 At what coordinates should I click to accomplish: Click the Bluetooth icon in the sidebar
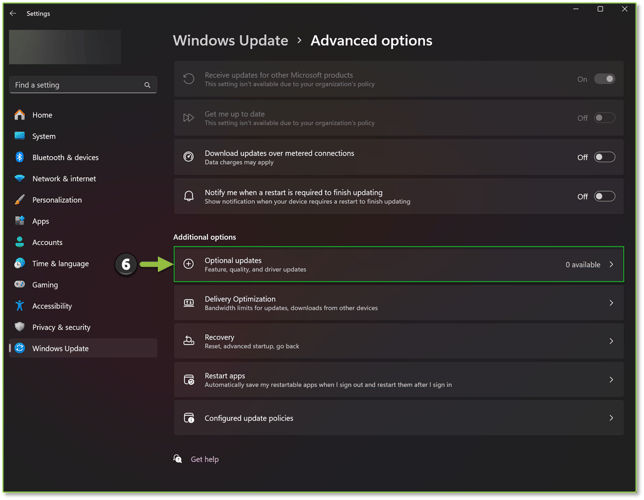click(20, 157)
